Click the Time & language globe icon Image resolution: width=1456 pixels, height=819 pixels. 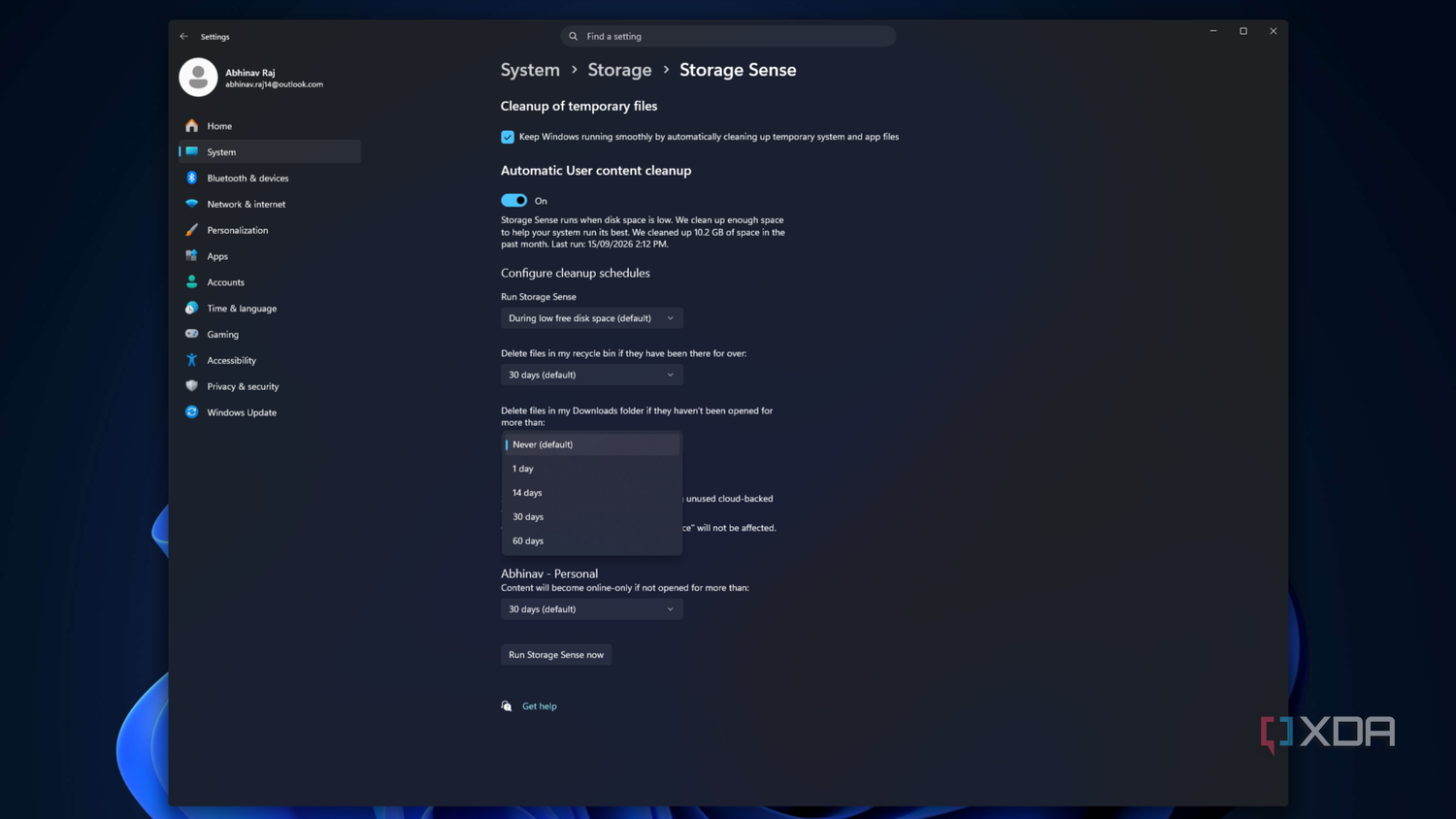click(191, 309)
